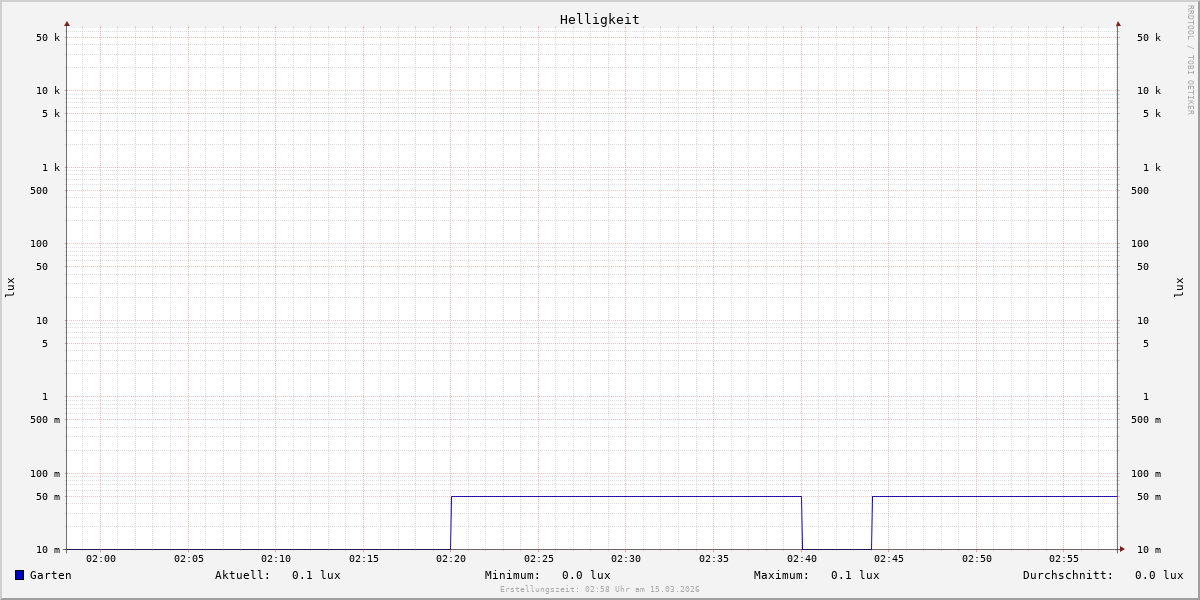Click the left axis 10 k label
Viewport: 1200px width, 600px height.
coord(48,91)
